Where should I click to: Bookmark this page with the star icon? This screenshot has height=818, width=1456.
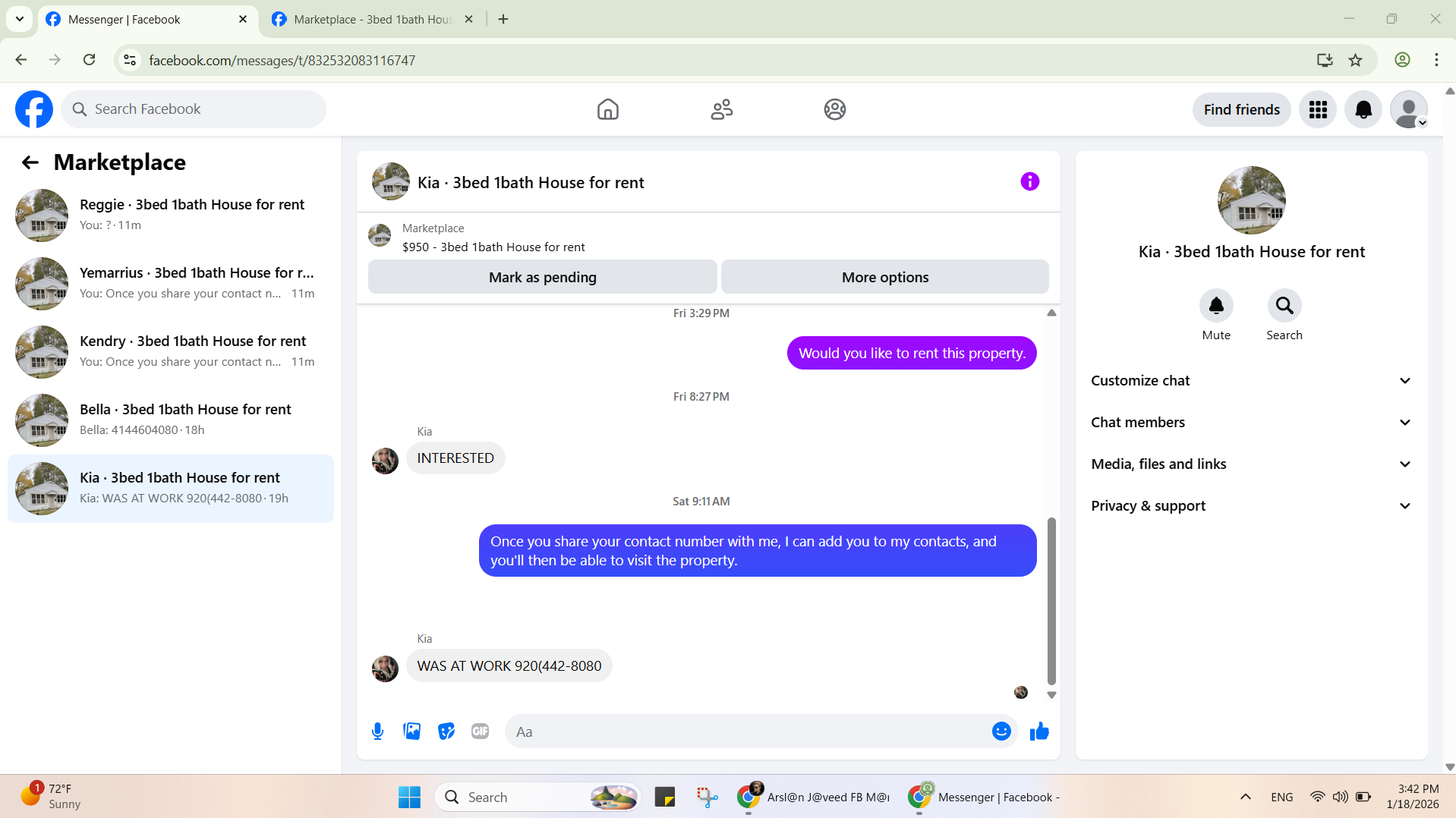[x=1355, y=60]
